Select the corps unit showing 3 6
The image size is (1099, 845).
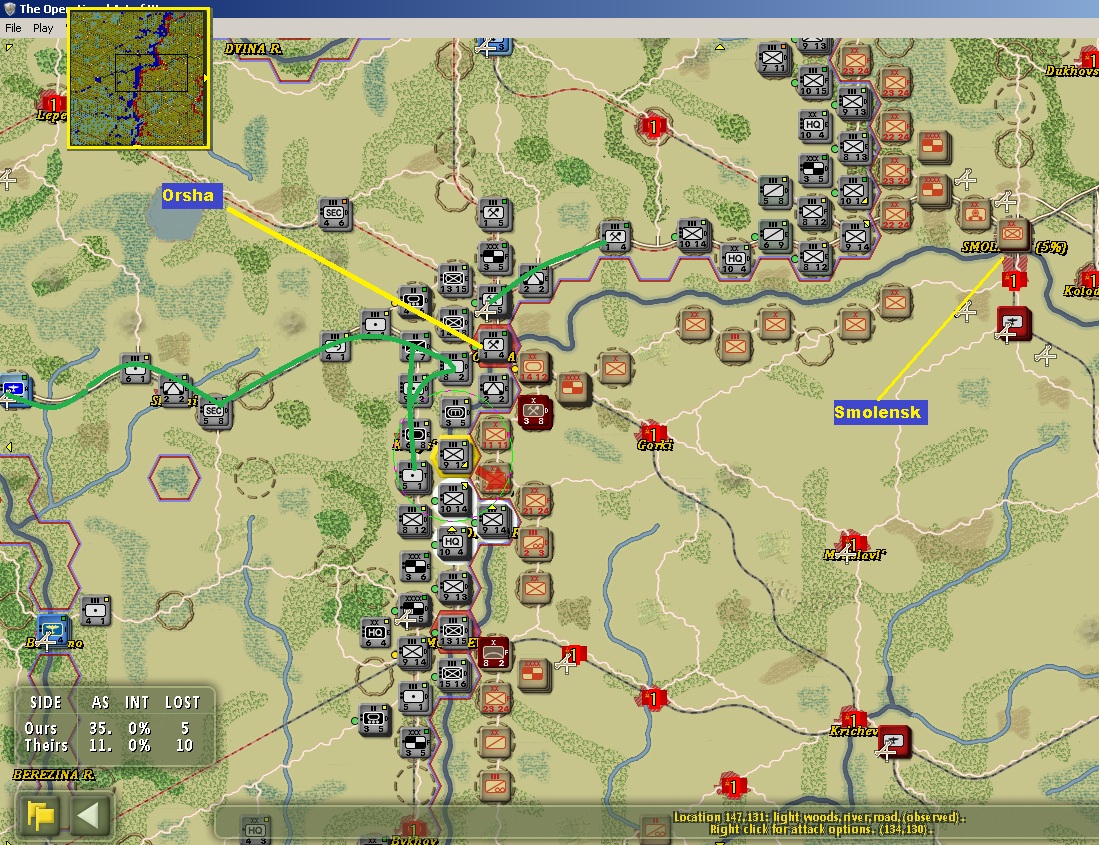[x=414, y=566]
